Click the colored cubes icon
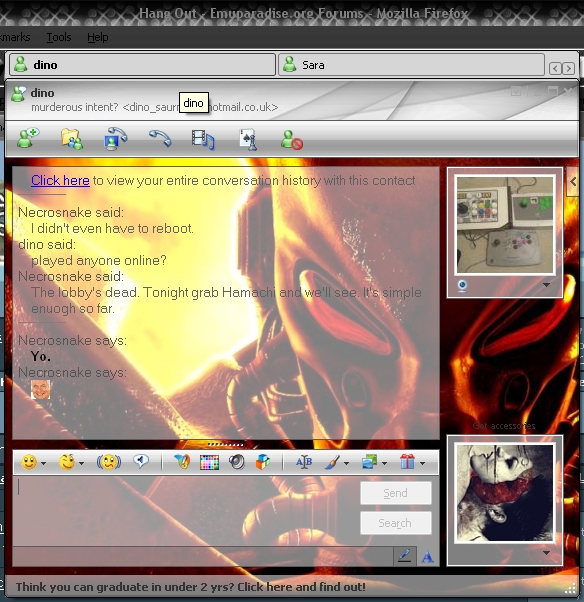Viewport: 584px width, 602px height. coord(263,462)
